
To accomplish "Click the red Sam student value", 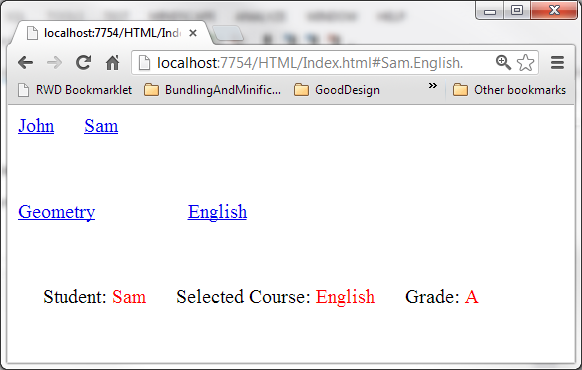I will [129, 297].
